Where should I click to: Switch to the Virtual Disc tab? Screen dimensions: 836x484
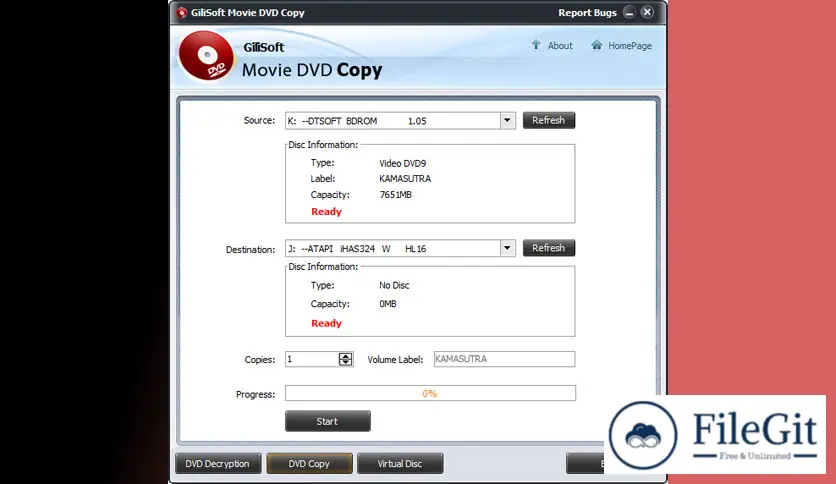400,464
